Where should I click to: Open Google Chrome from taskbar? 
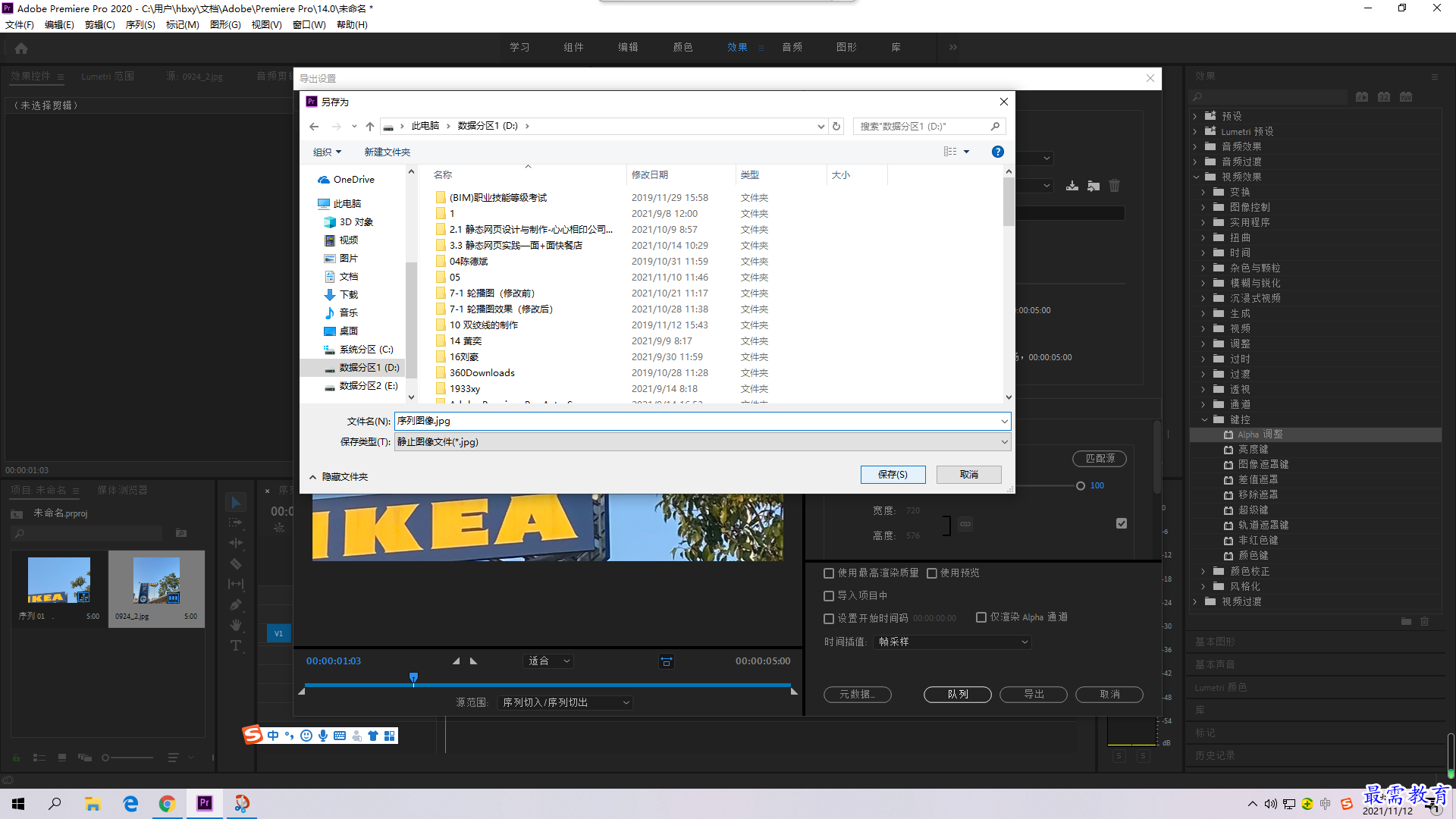167,803
